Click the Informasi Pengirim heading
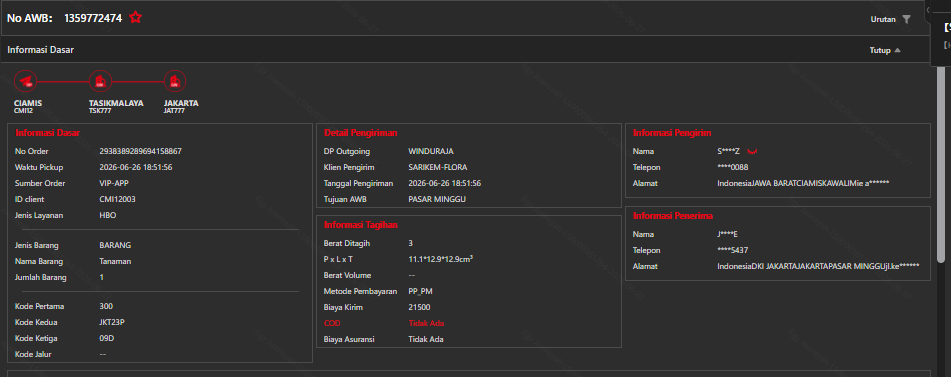This screenshot has height=377, width=951. 673,133
